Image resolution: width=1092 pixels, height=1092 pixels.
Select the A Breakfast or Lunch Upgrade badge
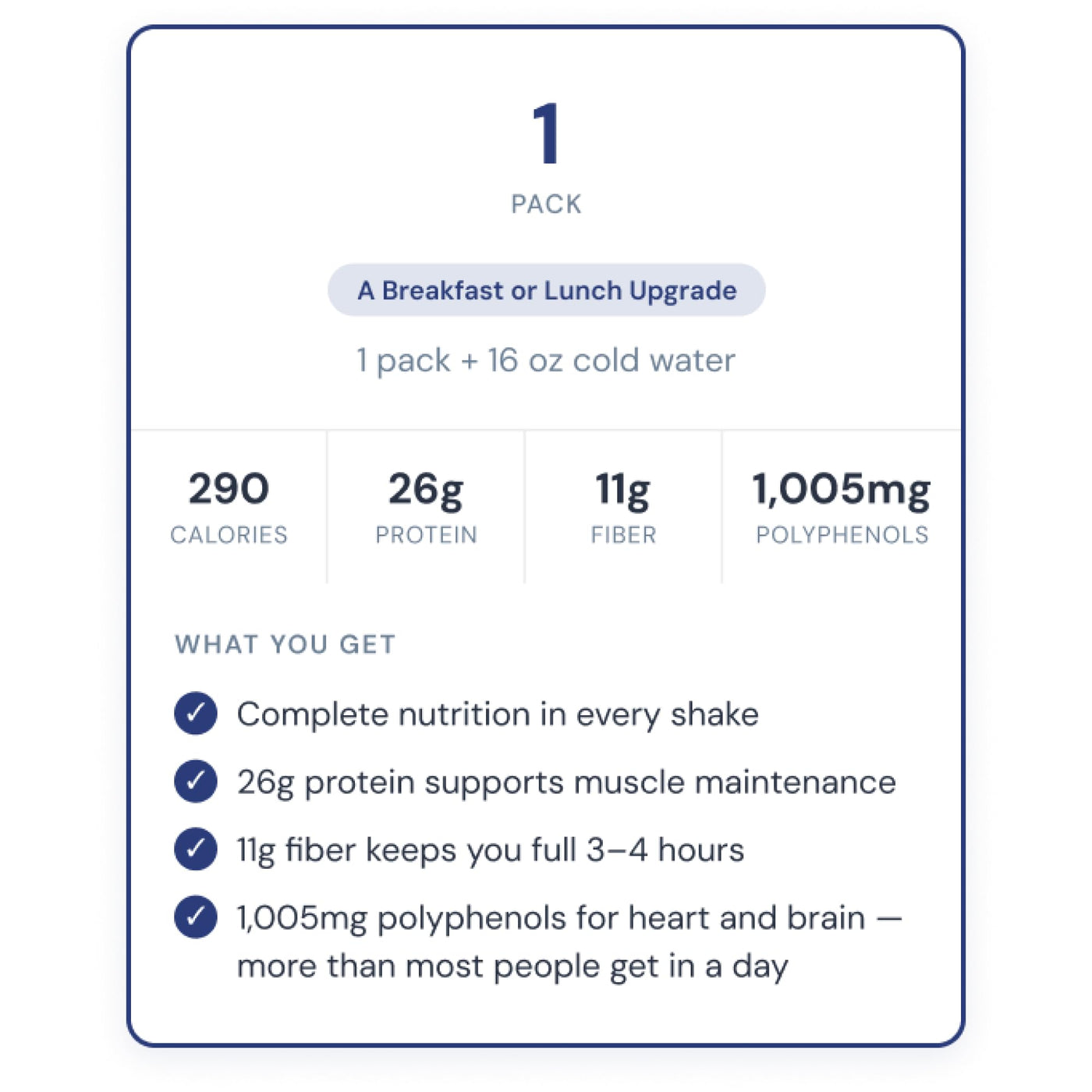[x=546, y=290]
